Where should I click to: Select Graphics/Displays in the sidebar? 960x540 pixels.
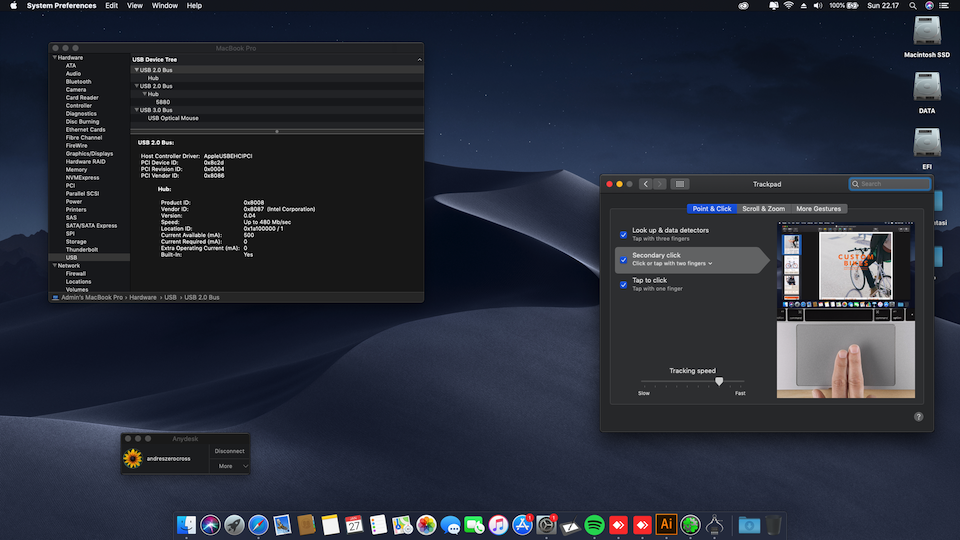[x=89, y=154]
